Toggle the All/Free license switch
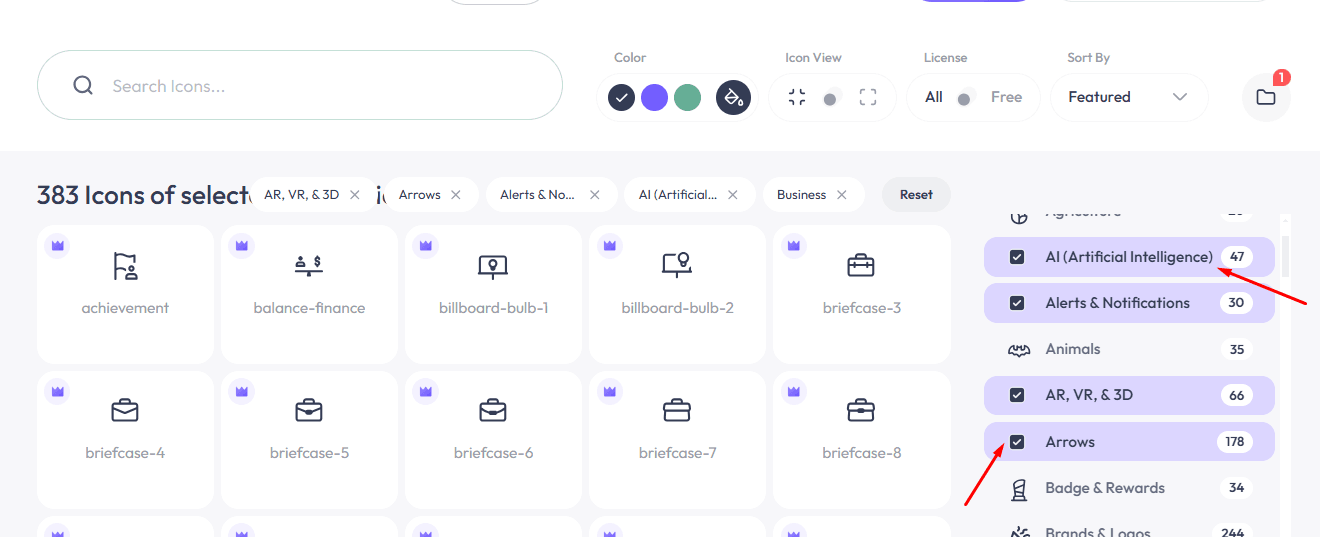 966,98
